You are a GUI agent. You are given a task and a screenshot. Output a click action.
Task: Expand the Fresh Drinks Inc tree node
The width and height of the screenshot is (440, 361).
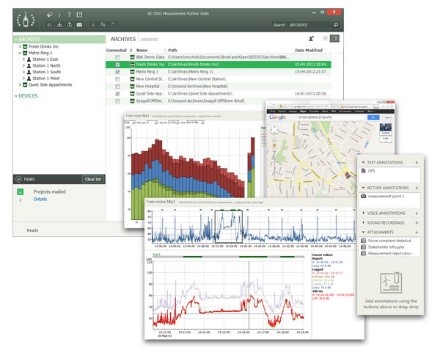tap(20, 47)
